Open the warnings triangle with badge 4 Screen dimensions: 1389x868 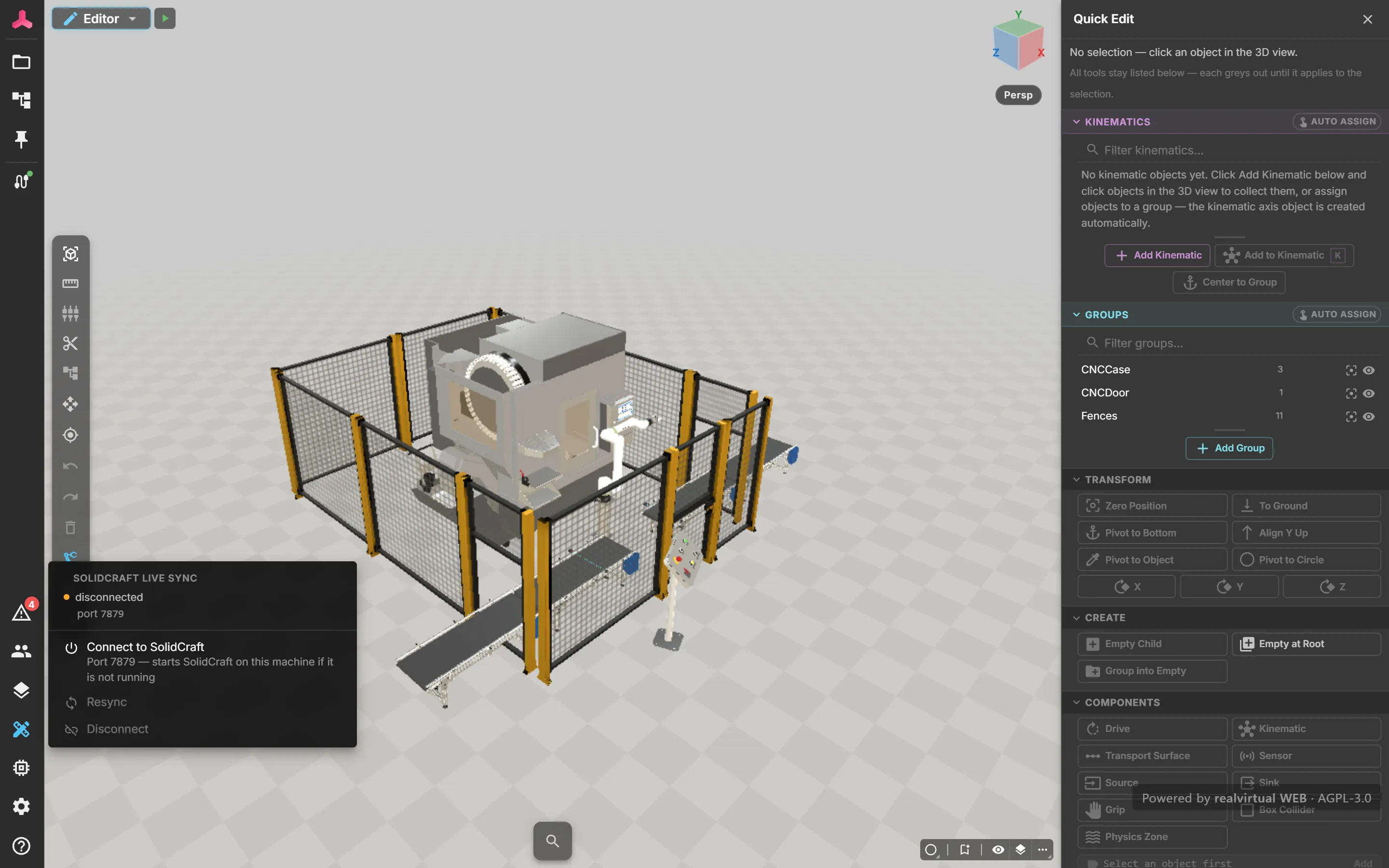click(22, 612)
